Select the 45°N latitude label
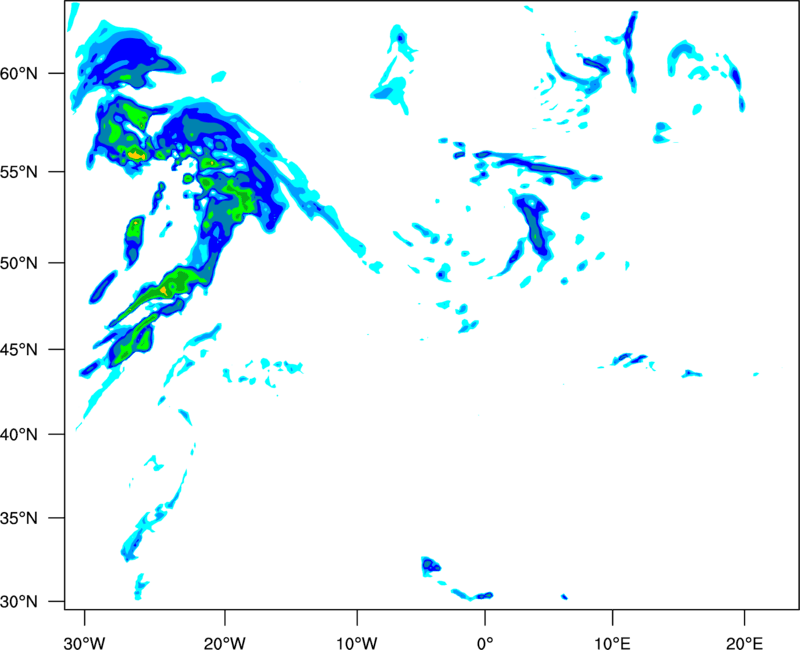The image size is (800, 650). pos(19,350)
